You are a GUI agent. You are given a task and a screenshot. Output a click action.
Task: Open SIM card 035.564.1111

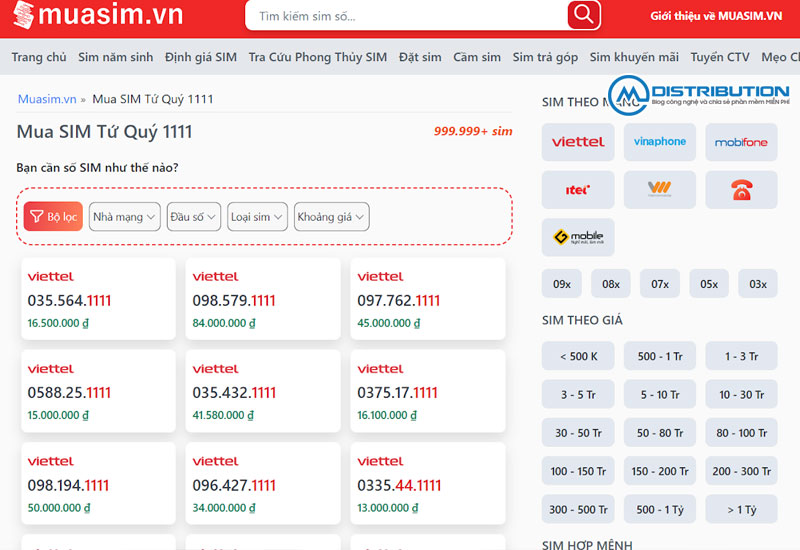[98, 298]
